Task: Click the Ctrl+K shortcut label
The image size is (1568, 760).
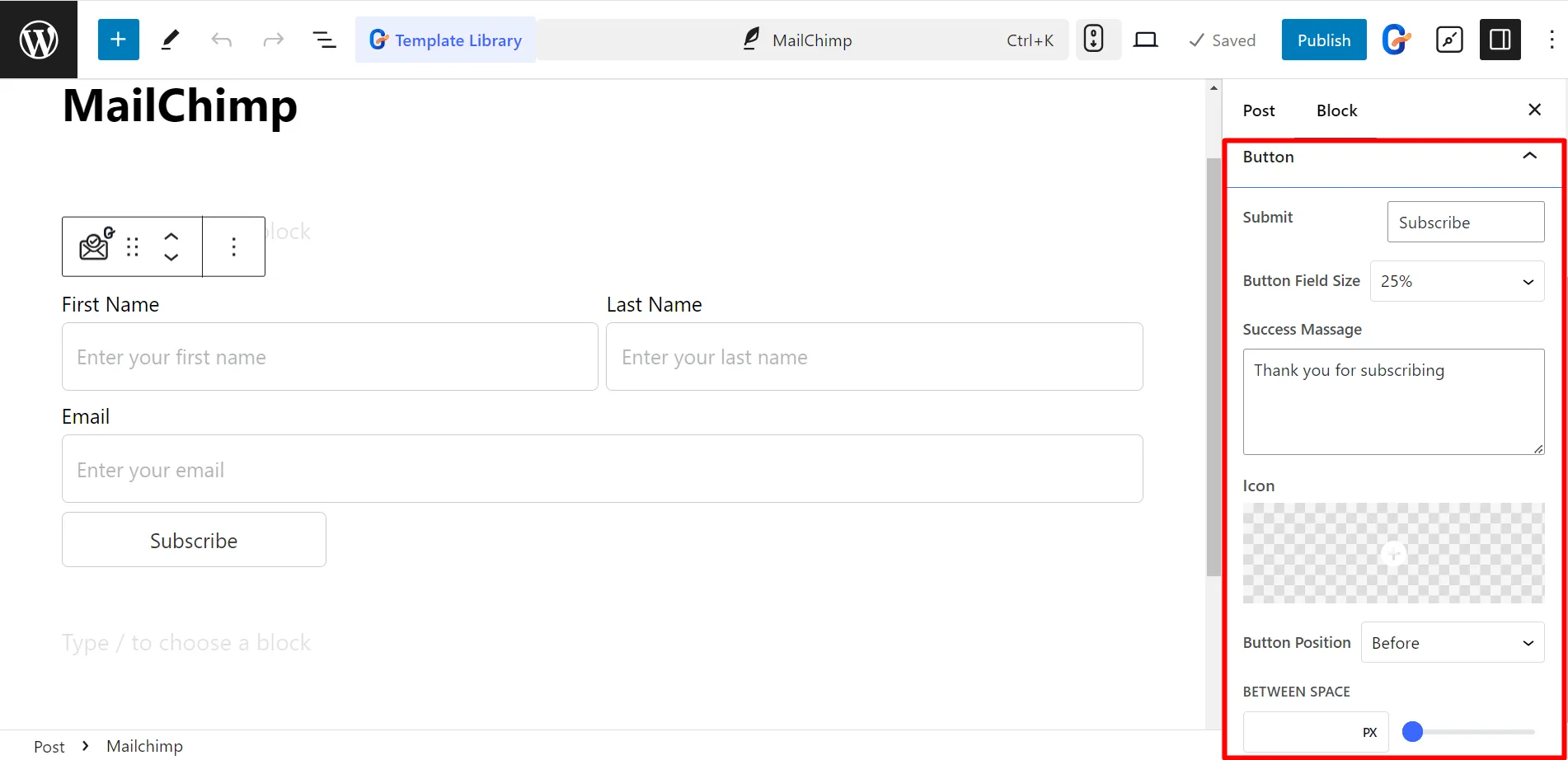Action: (x=1030, y=40)
